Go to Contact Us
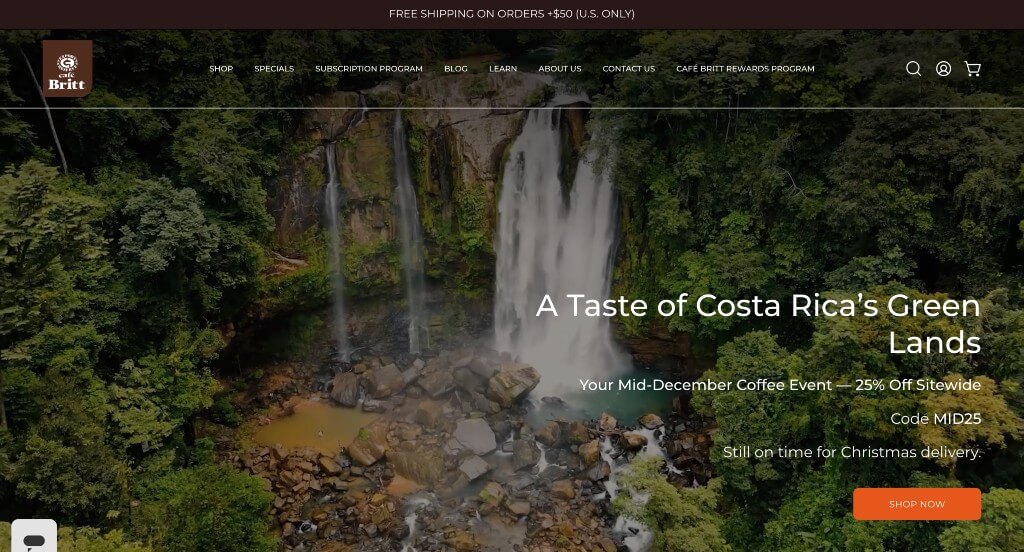The image size is (1024, 552). pos(628,69)
